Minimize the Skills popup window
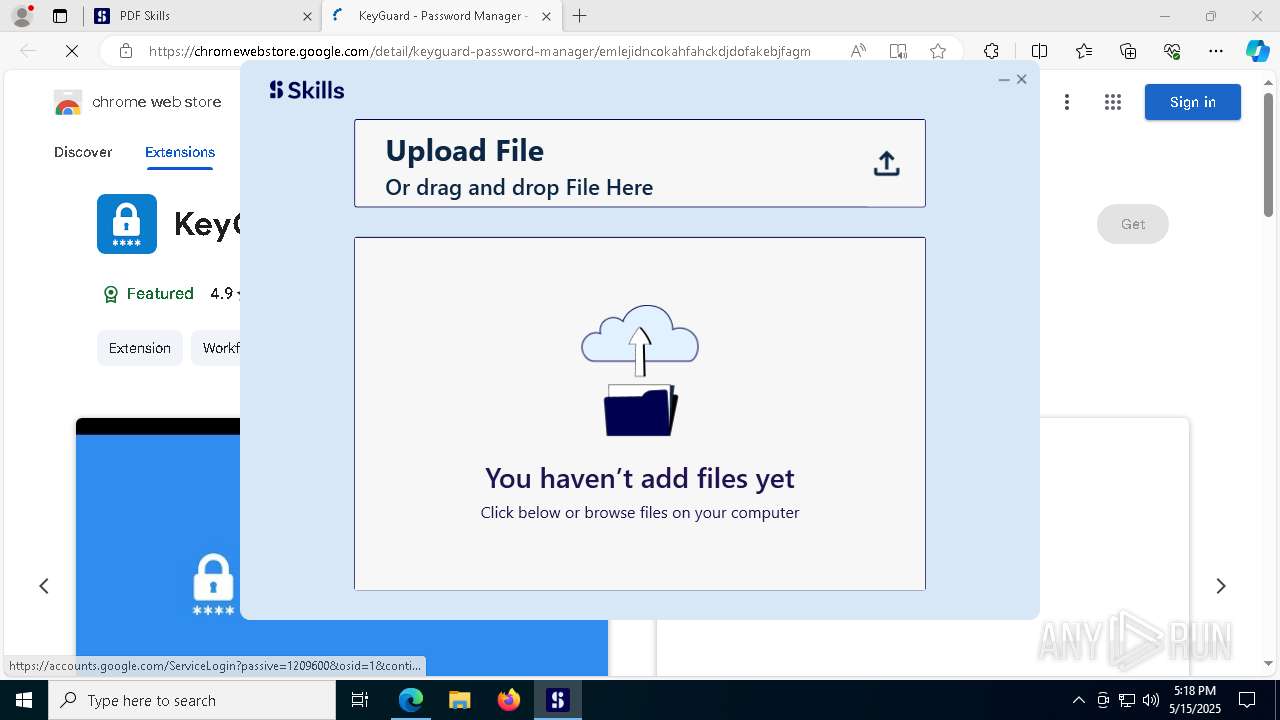 1004,80
